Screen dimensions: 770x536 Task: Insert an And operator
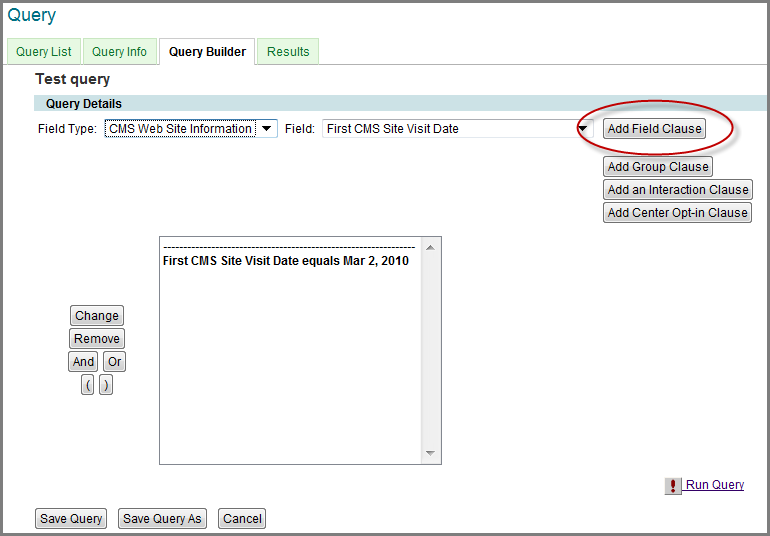pyautogui.click(x=83, y=362)
